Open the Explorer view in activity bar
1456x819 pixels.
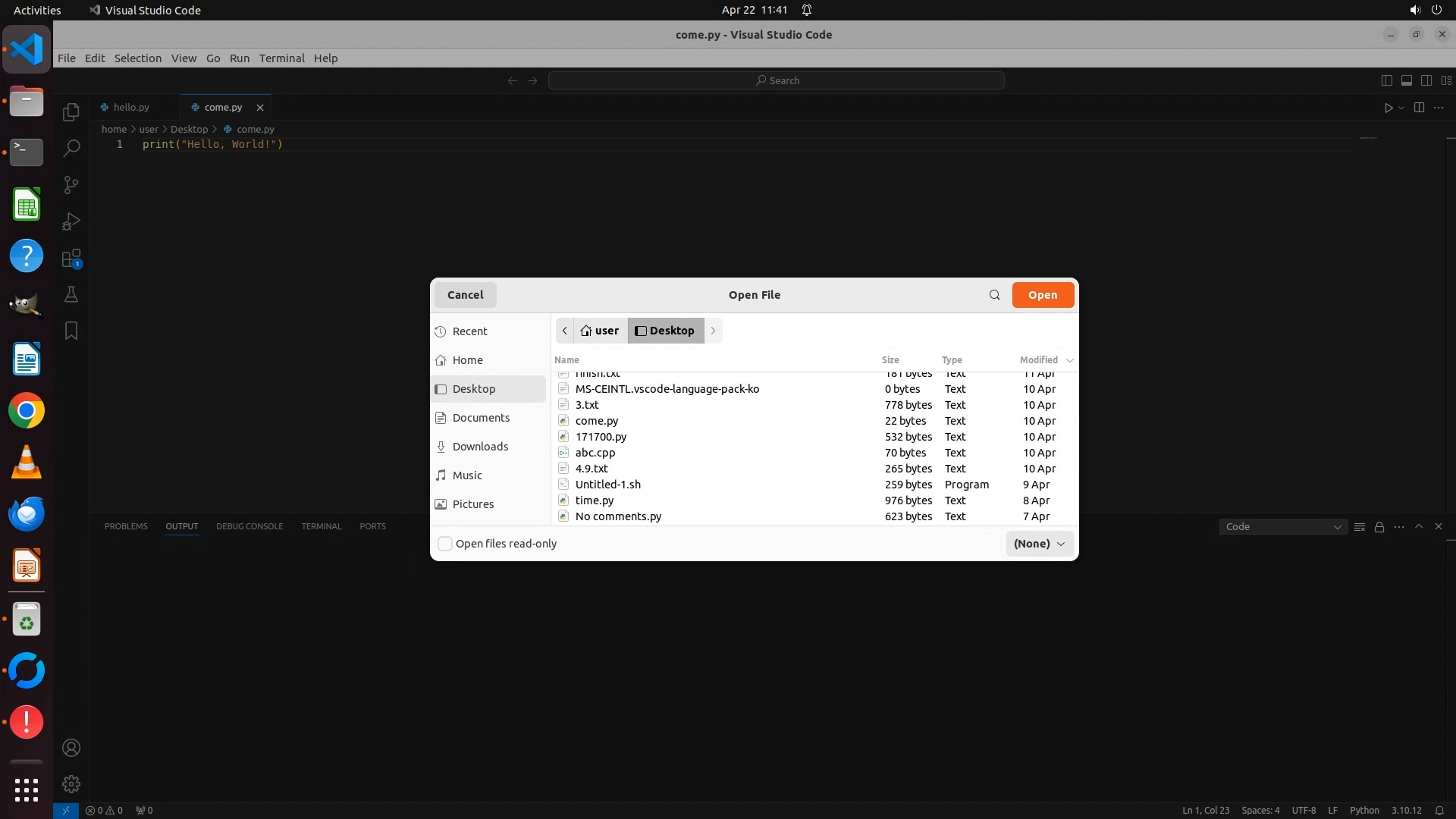pos(71,112)
